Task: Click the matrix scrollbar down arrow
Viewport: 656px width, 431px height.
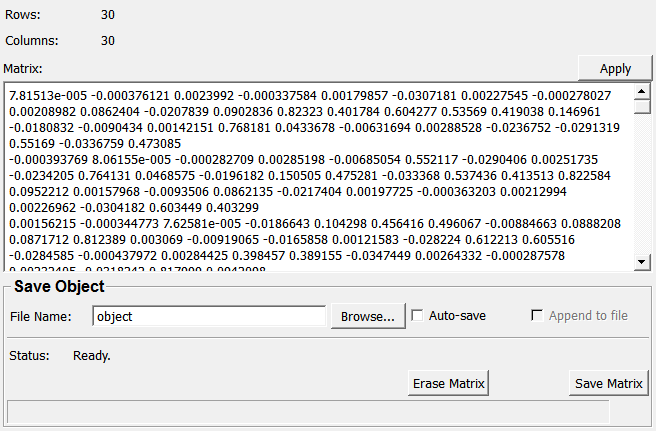Action: (x=643, y=262)
